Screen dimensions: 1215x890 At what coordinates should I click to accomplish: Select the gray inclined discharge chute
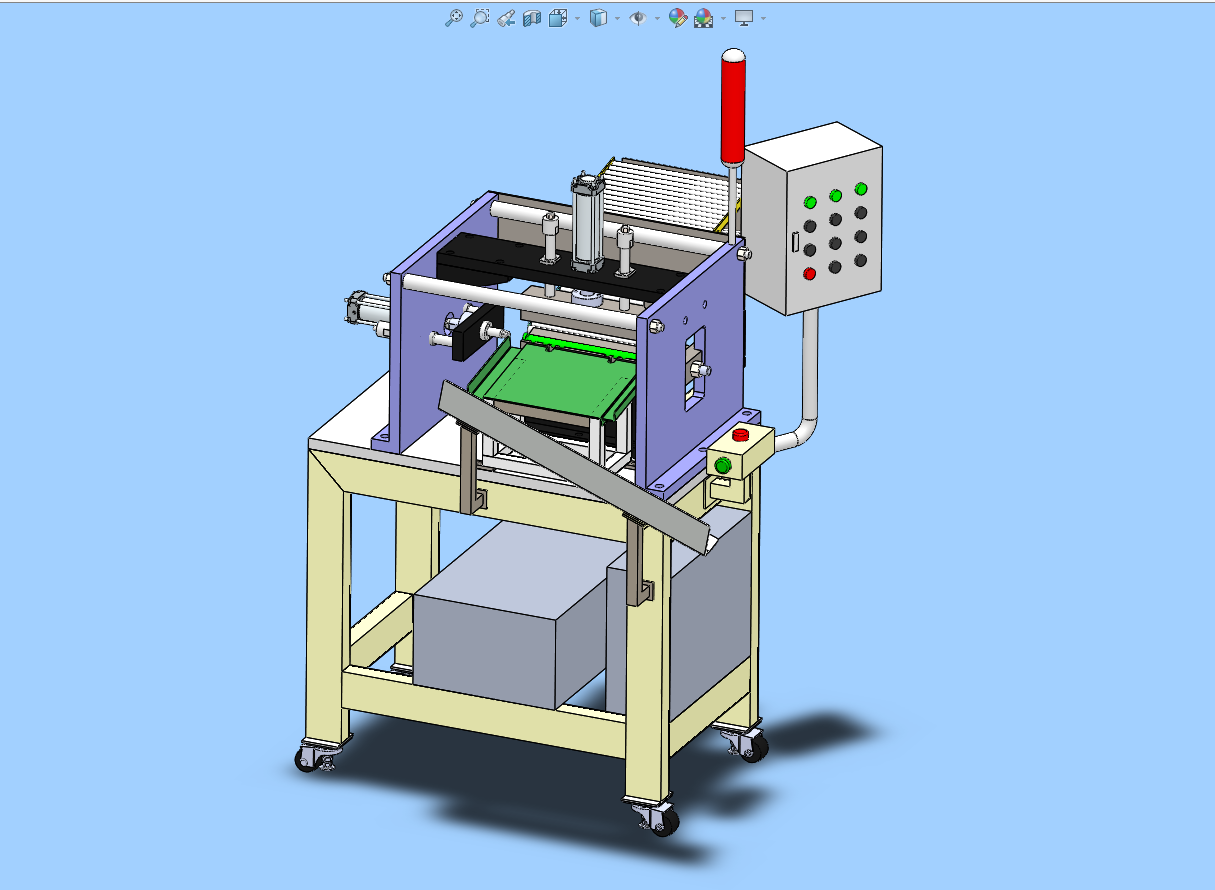coord(575,466)
